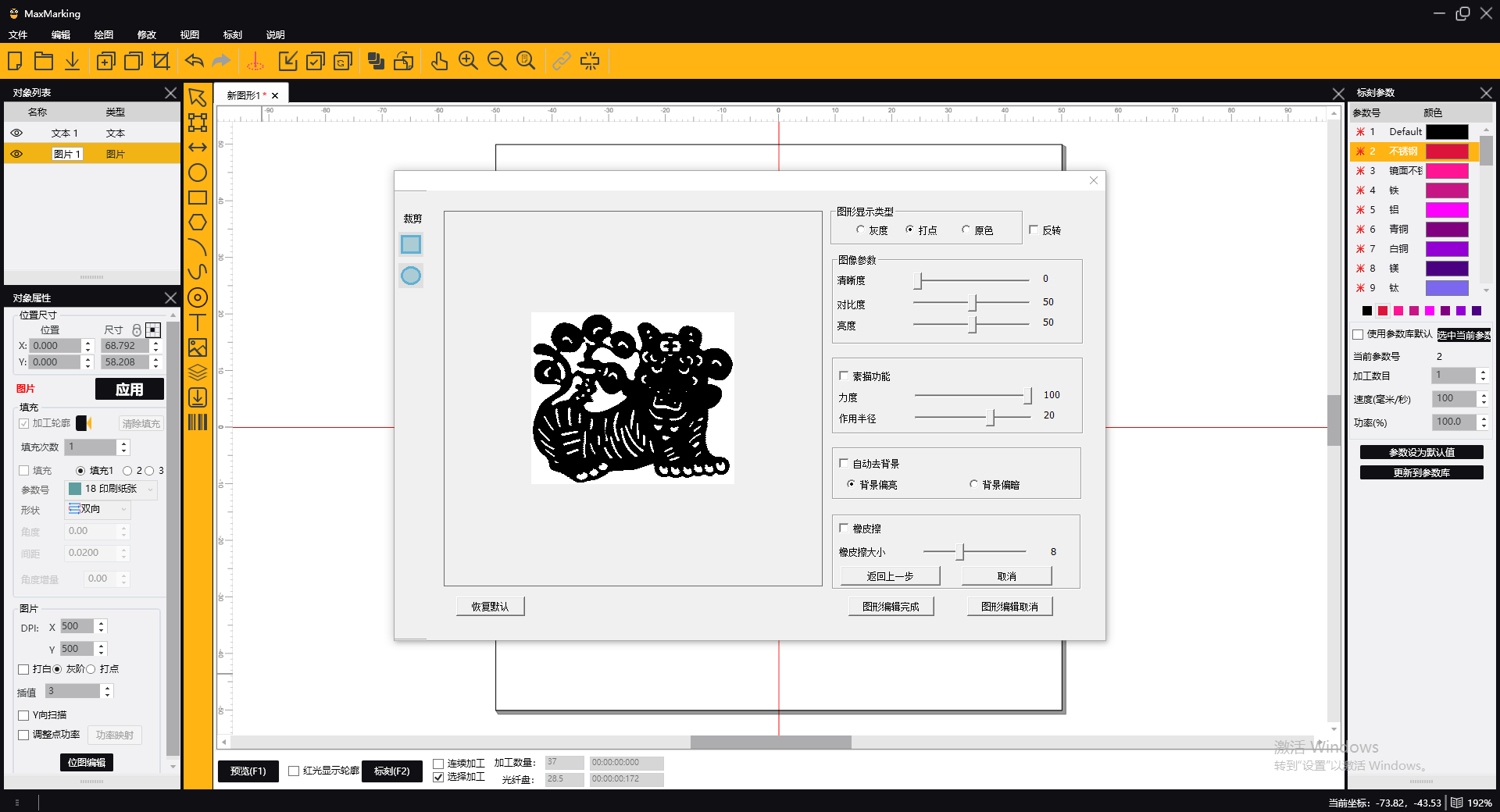
Task: Open the 参数号 dropdown 18 印刷纸张
Action: 111,489
